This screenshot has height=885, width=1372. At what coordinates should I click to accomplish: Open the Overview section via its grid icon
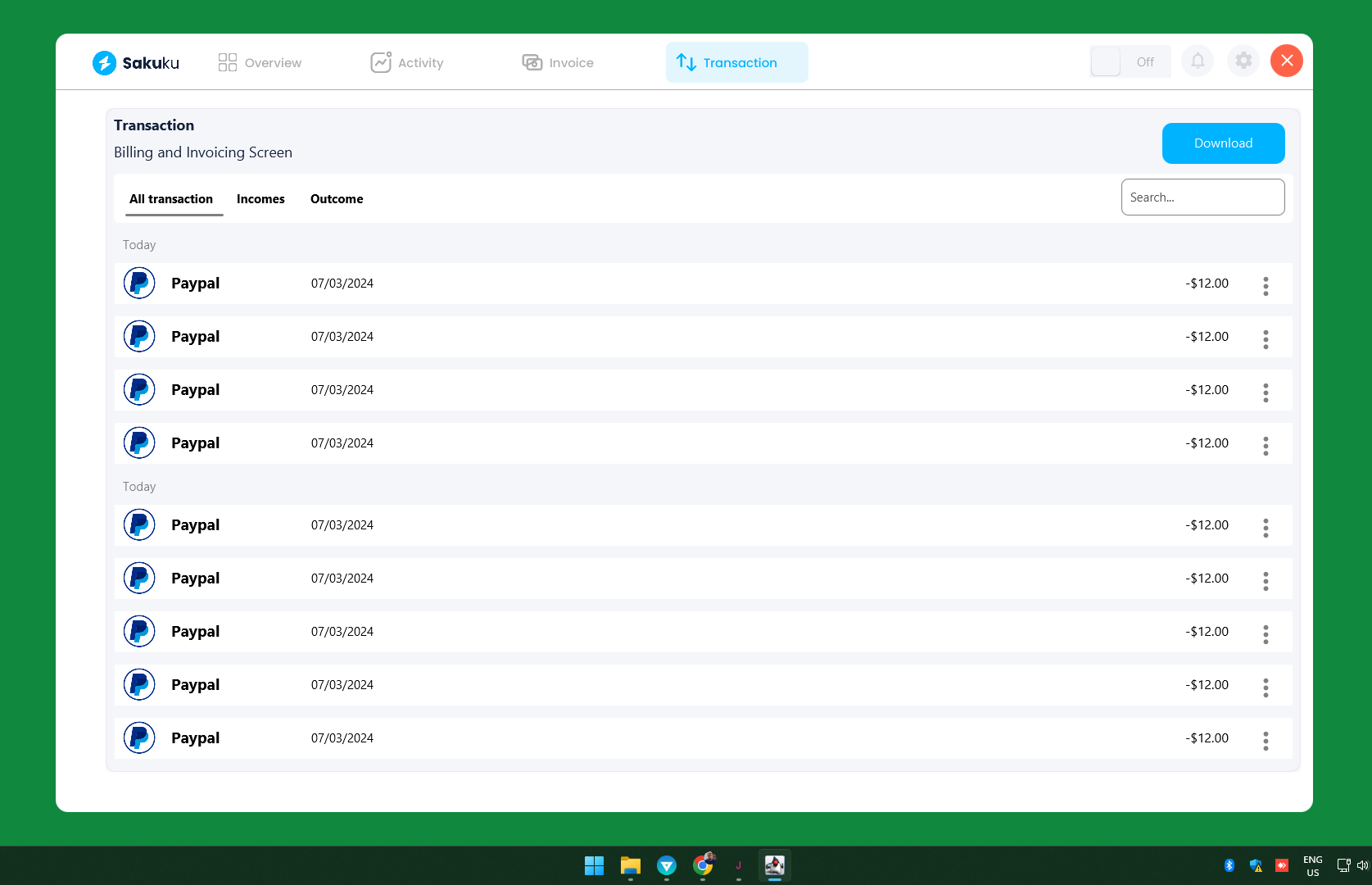(x=227, y=61)
